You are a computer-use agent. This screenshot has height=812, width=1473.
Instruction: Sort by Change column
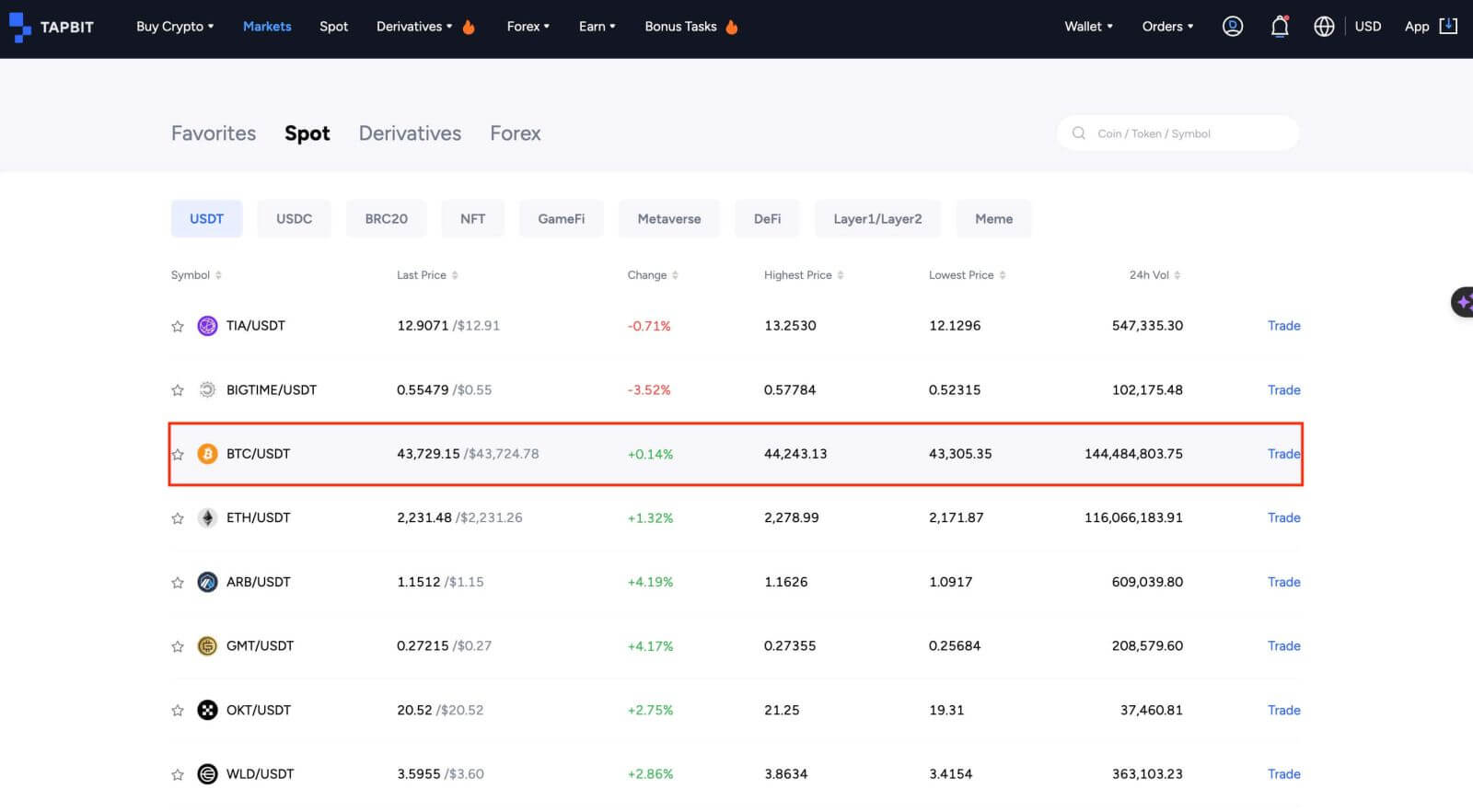point(653,275)
